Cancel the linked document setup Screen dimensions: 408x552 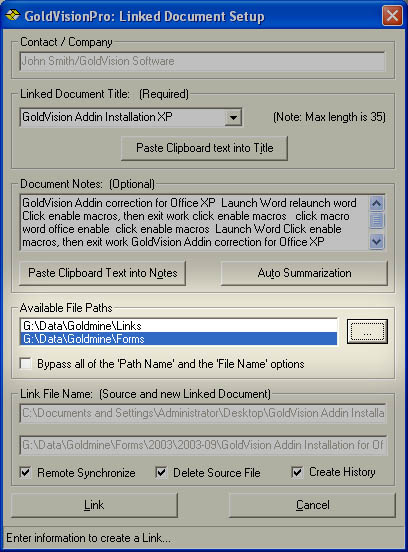coord(312,505)
